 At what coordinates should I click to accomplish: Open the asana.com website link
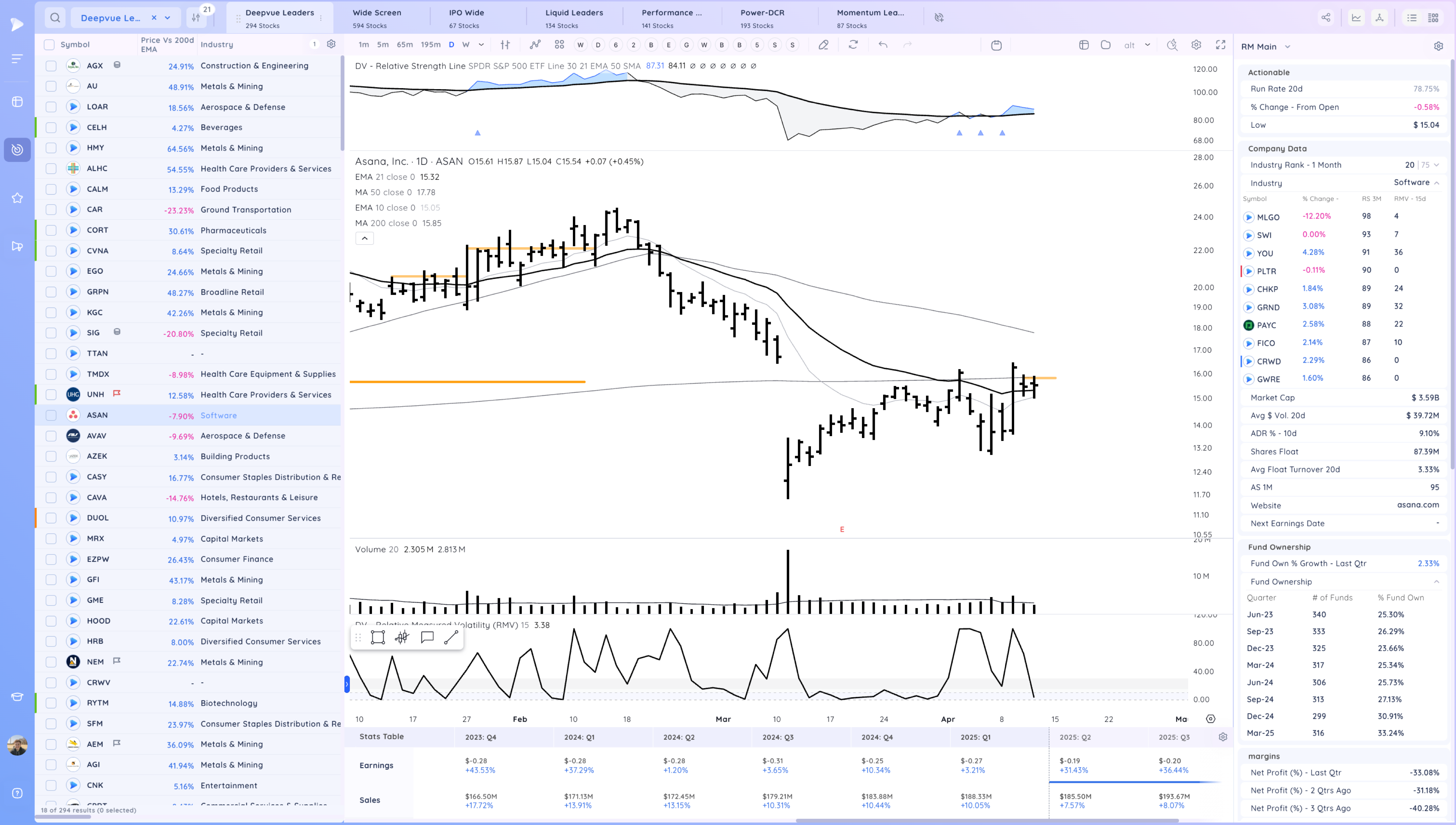click(x=1417, y=505)
